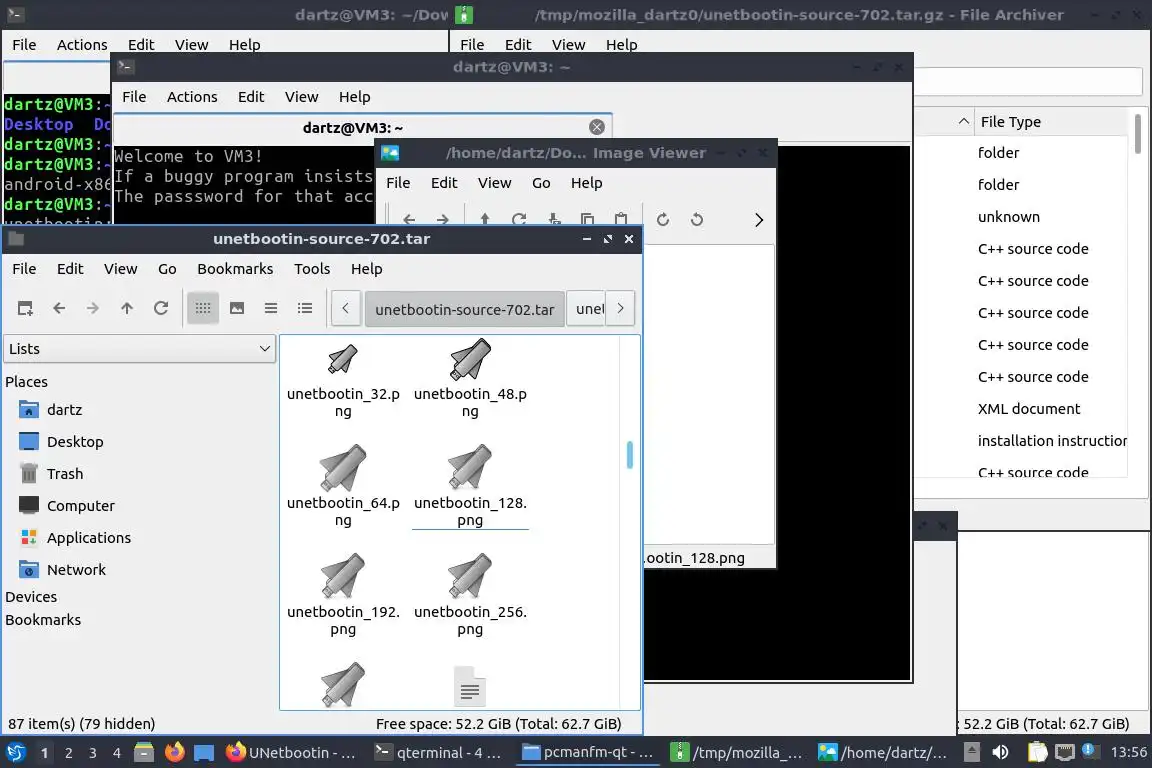Select the text document file icon
Image resolution: width=1152 pixels, height=768 pixels.
pyautogui.click(x=470, y=686)
